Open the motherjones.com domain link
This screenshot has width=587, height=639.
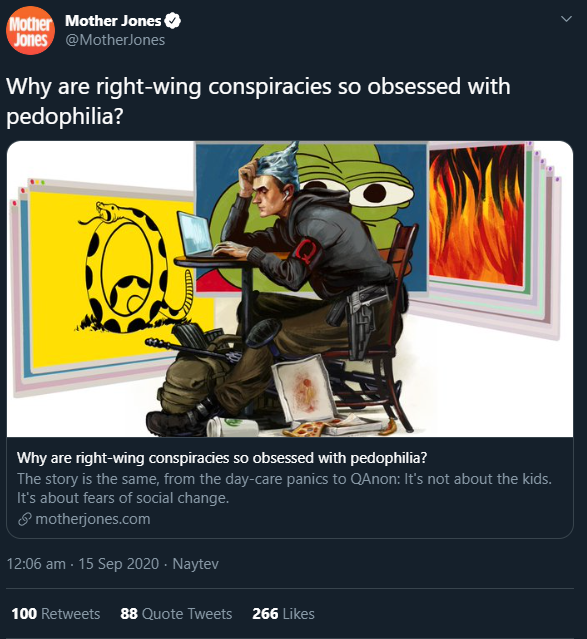93,519
